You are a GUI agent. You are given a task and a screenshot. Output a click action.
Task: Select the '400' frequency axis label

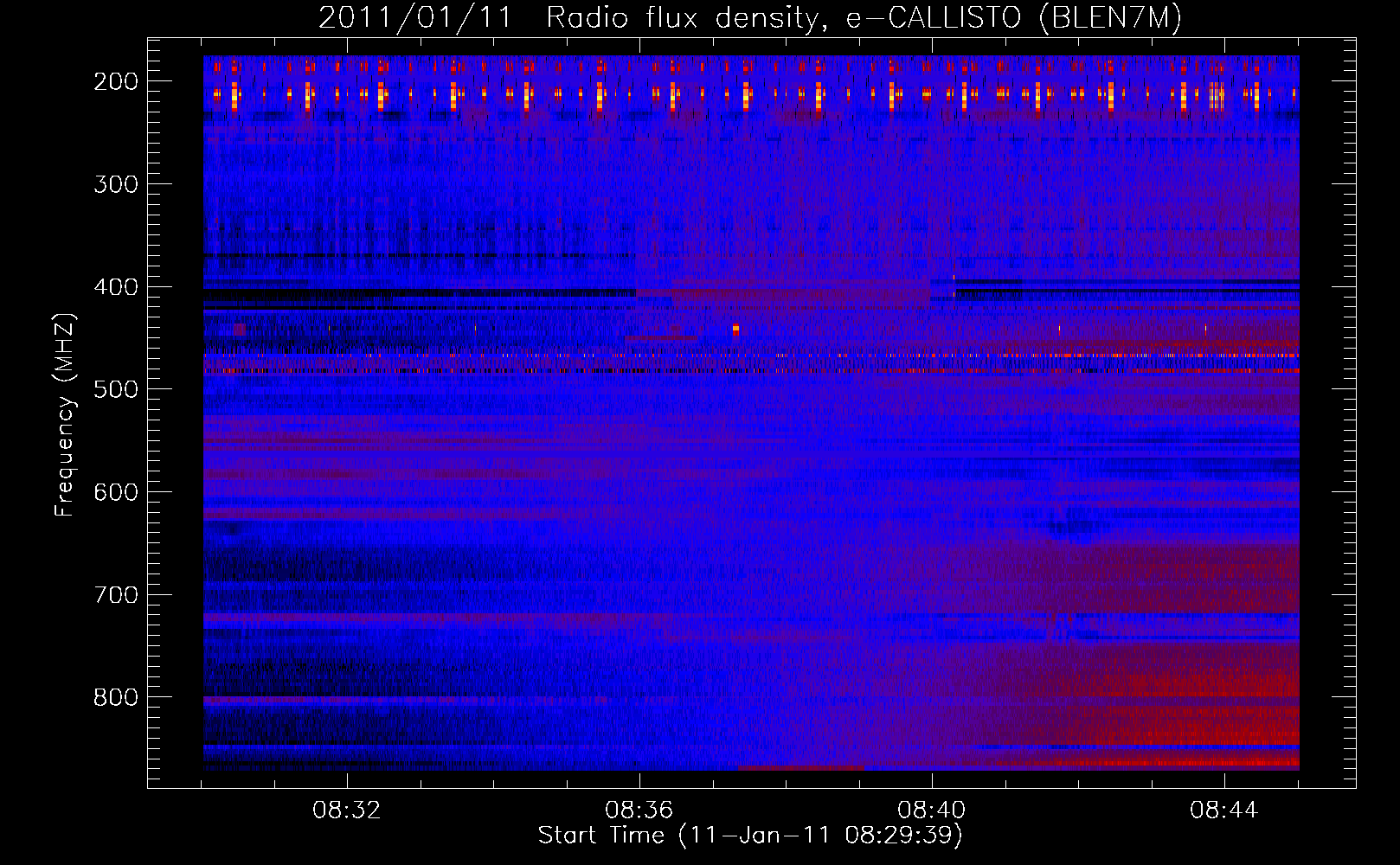tap(116, 287)
